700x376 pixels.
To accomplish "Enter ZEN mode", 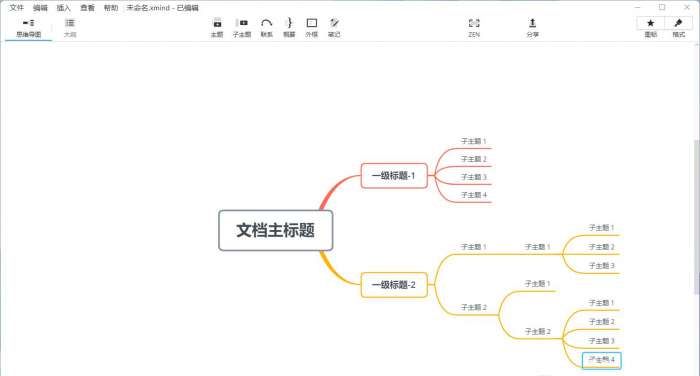I will click(x=474, y=28).
